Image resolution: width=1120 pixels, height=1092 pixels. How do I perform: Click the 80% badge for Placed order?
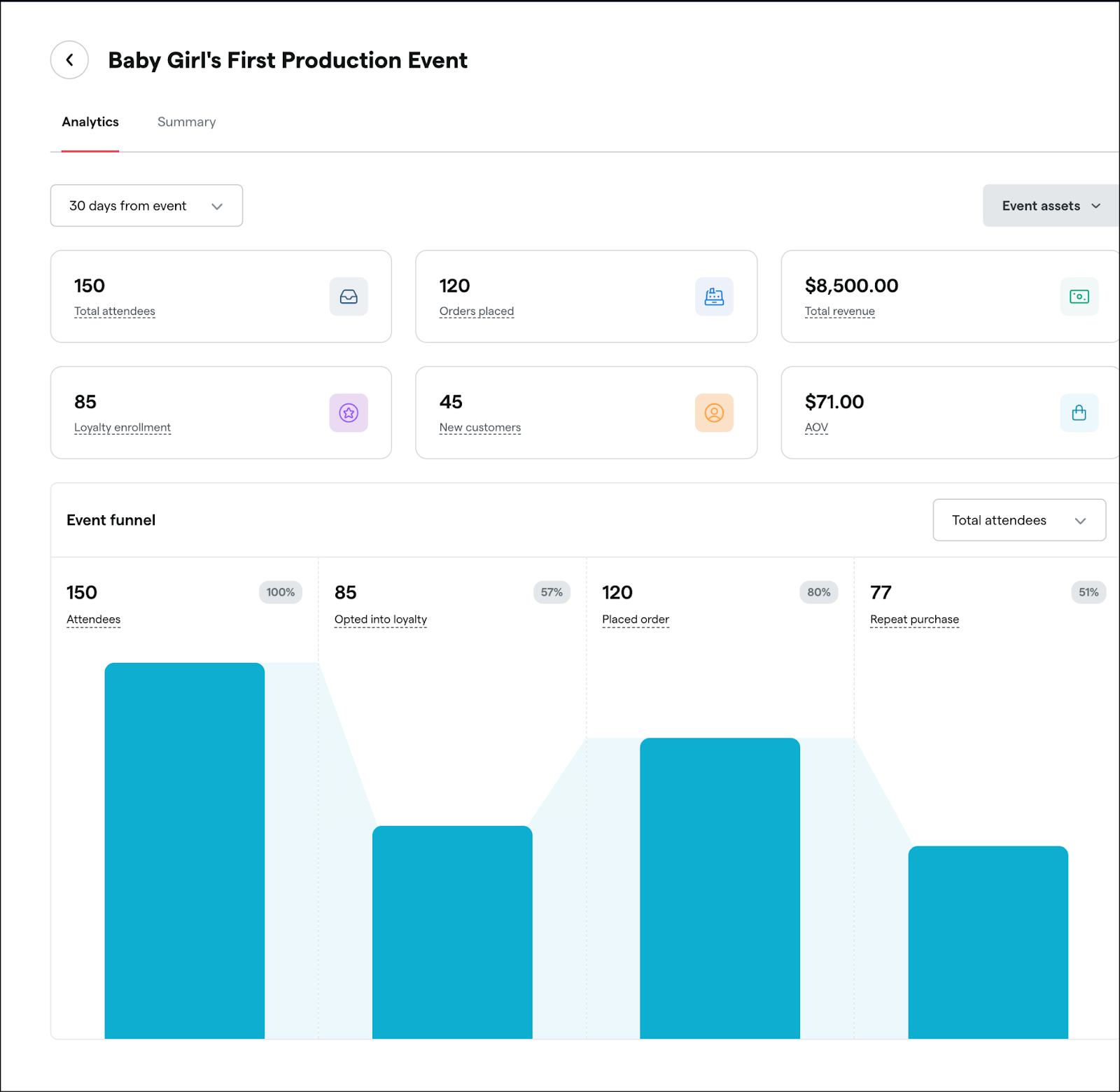click(819, 592)
